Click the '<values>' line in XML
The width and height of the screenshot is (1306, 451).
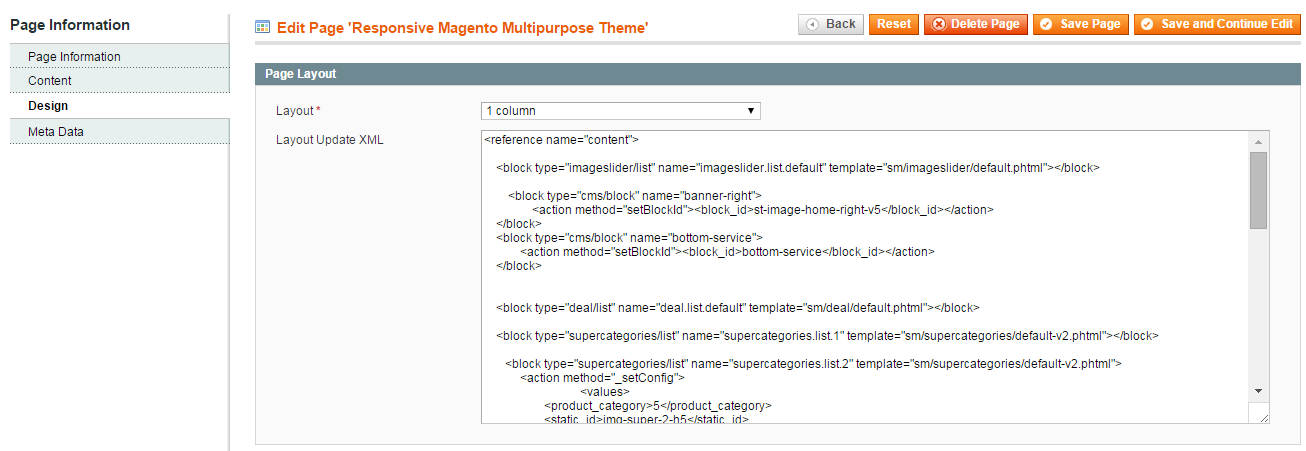pos(605,392)
